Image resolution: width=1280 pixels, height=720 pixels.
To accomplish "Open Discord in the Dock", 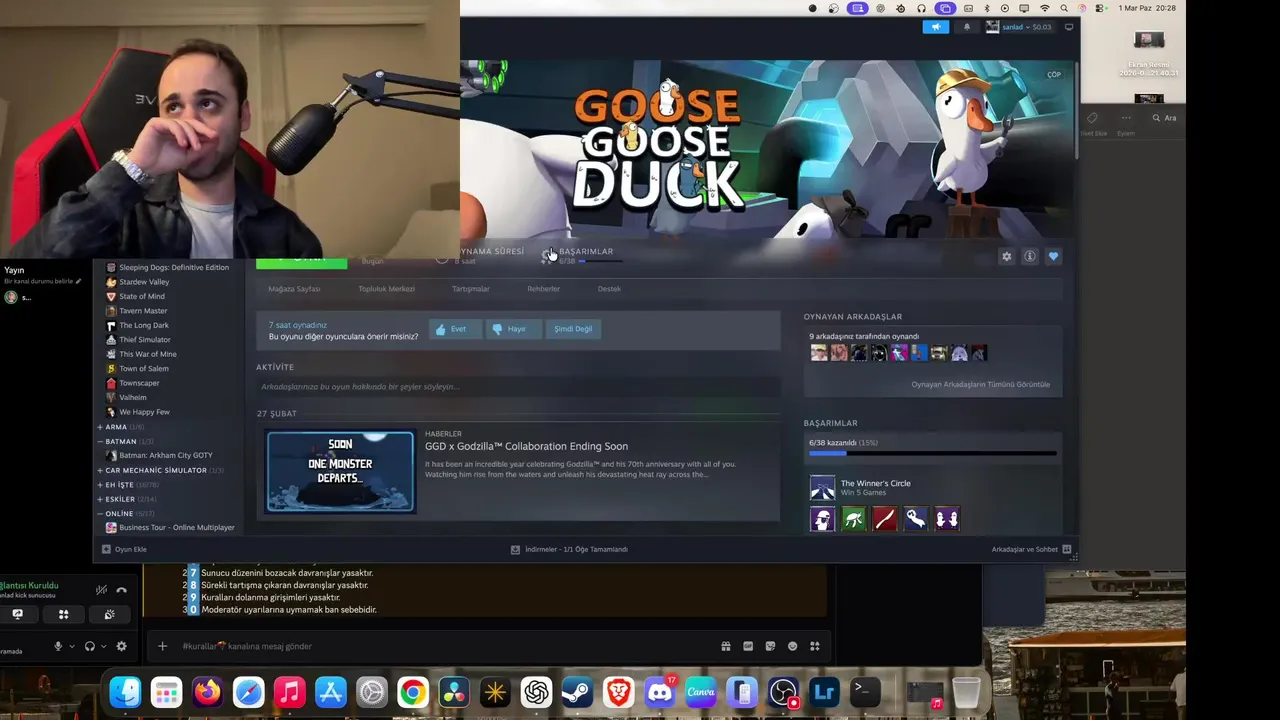I will tap(659, 692).
